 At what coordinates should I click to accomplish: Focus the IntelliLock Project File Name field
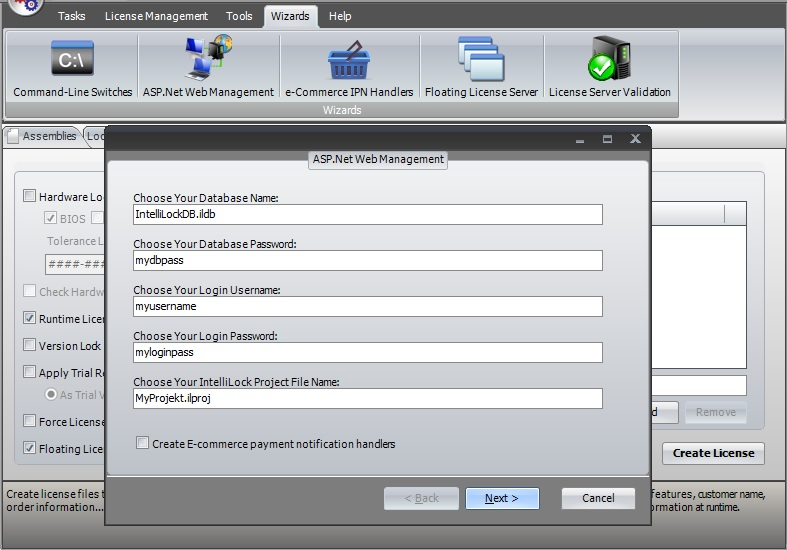(x=367, y=398)
